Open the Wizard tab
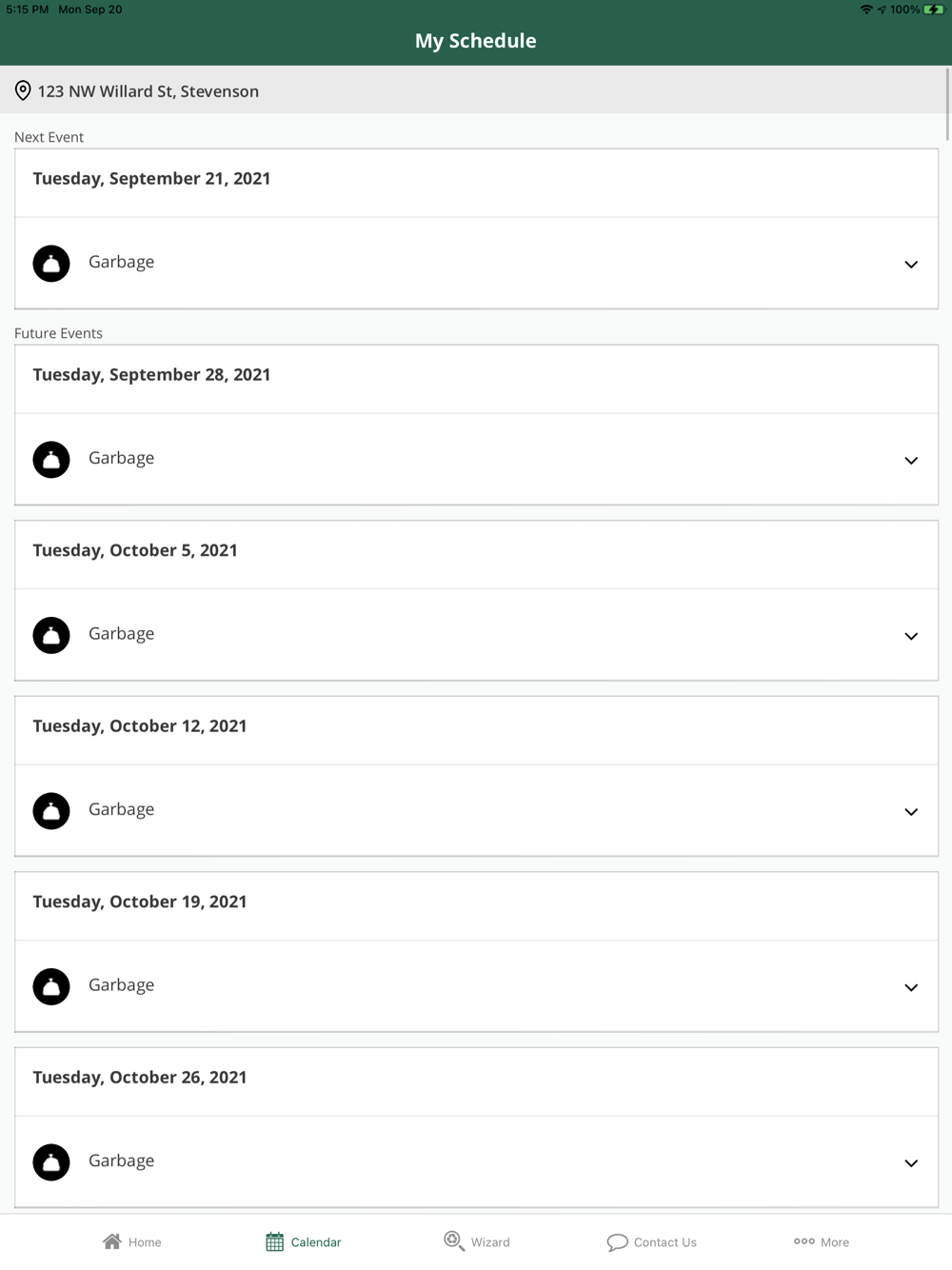Screen dimensions: 952x1270 click(x=477, y=1241)
